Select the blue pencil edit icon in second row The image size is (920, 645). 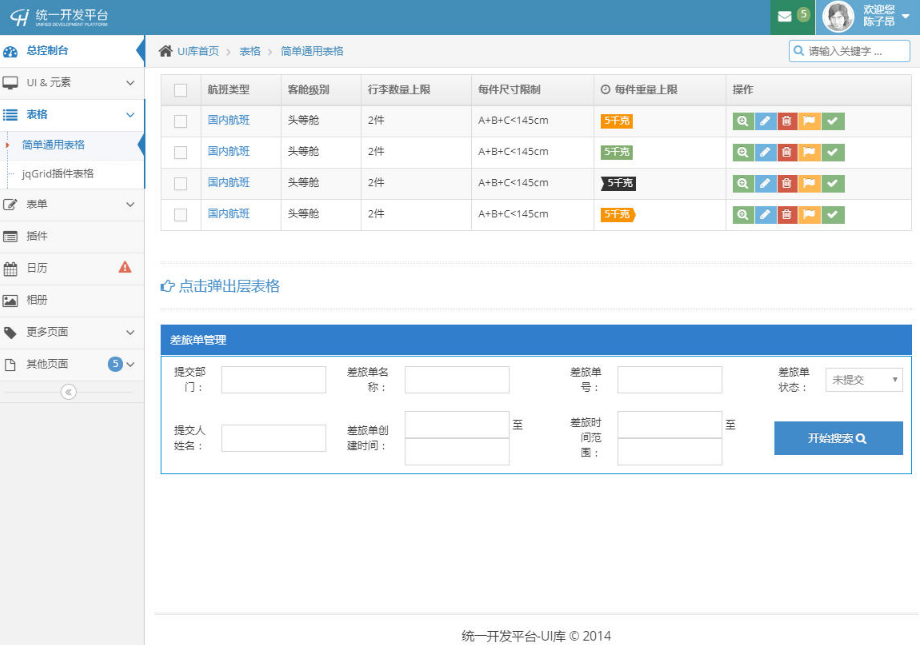click(x=765, y=152)
